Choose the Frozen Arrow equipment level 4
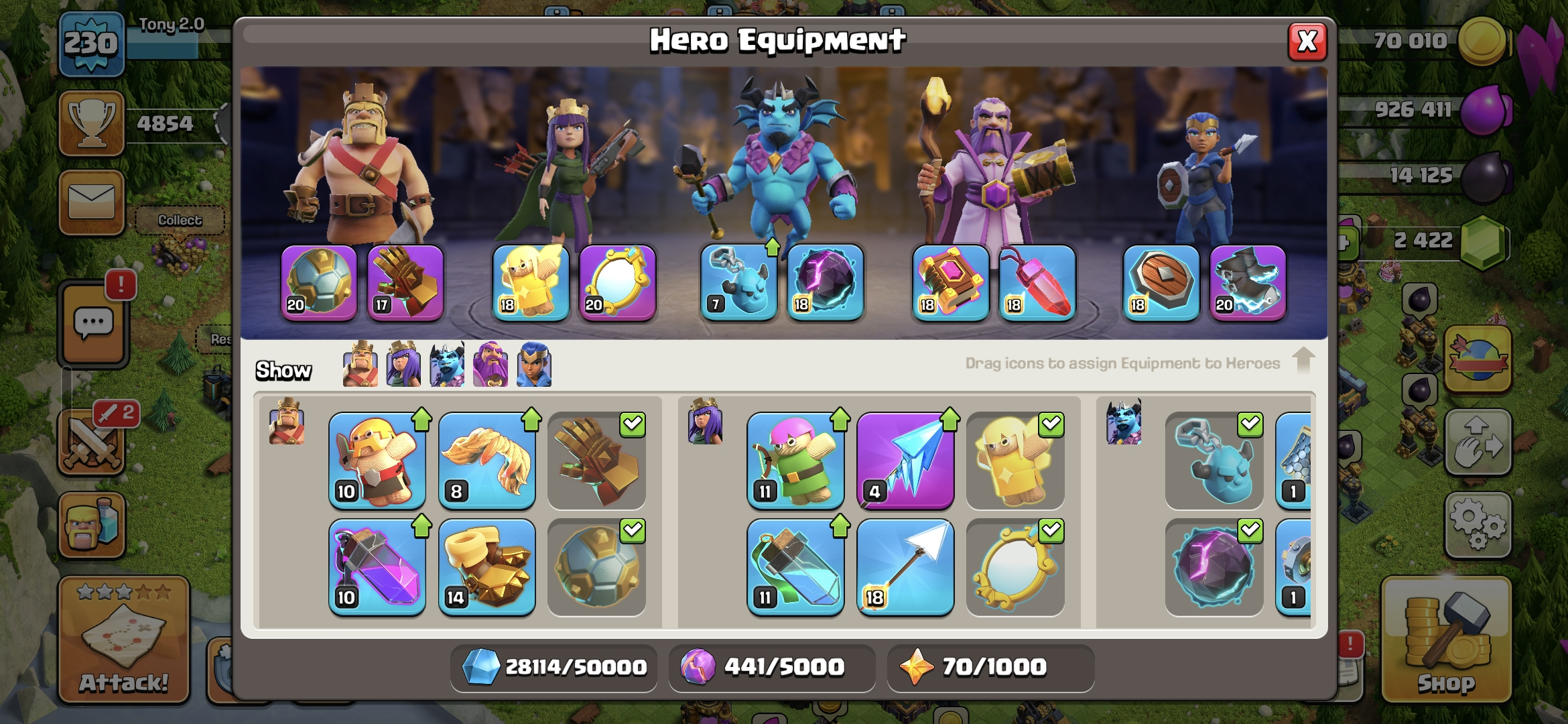This screenshot has height=724, width=1568. point(905,461)
